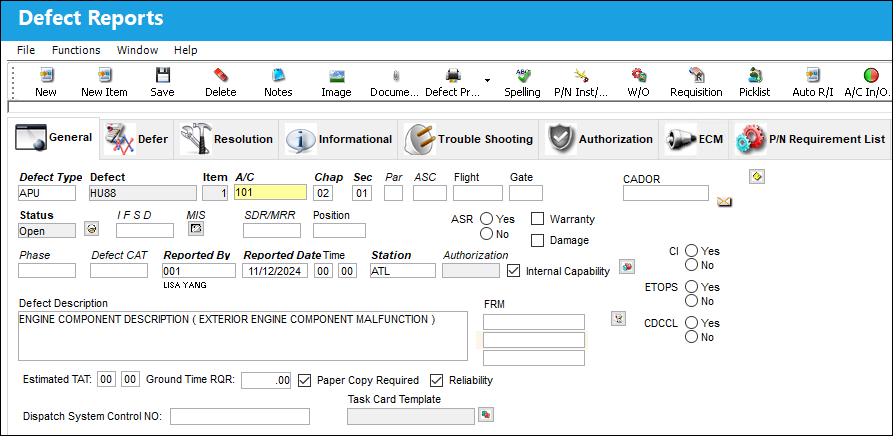
Task: Open P/N Inst toolbar icon
Action: pyautogui.click(x=581, y=75)
